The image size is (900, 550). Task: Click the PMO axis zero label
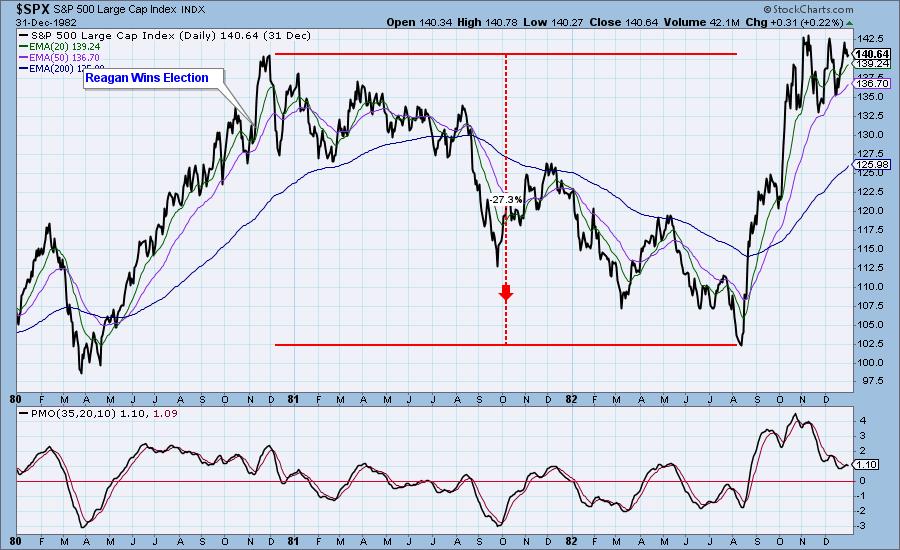(862, 481)
